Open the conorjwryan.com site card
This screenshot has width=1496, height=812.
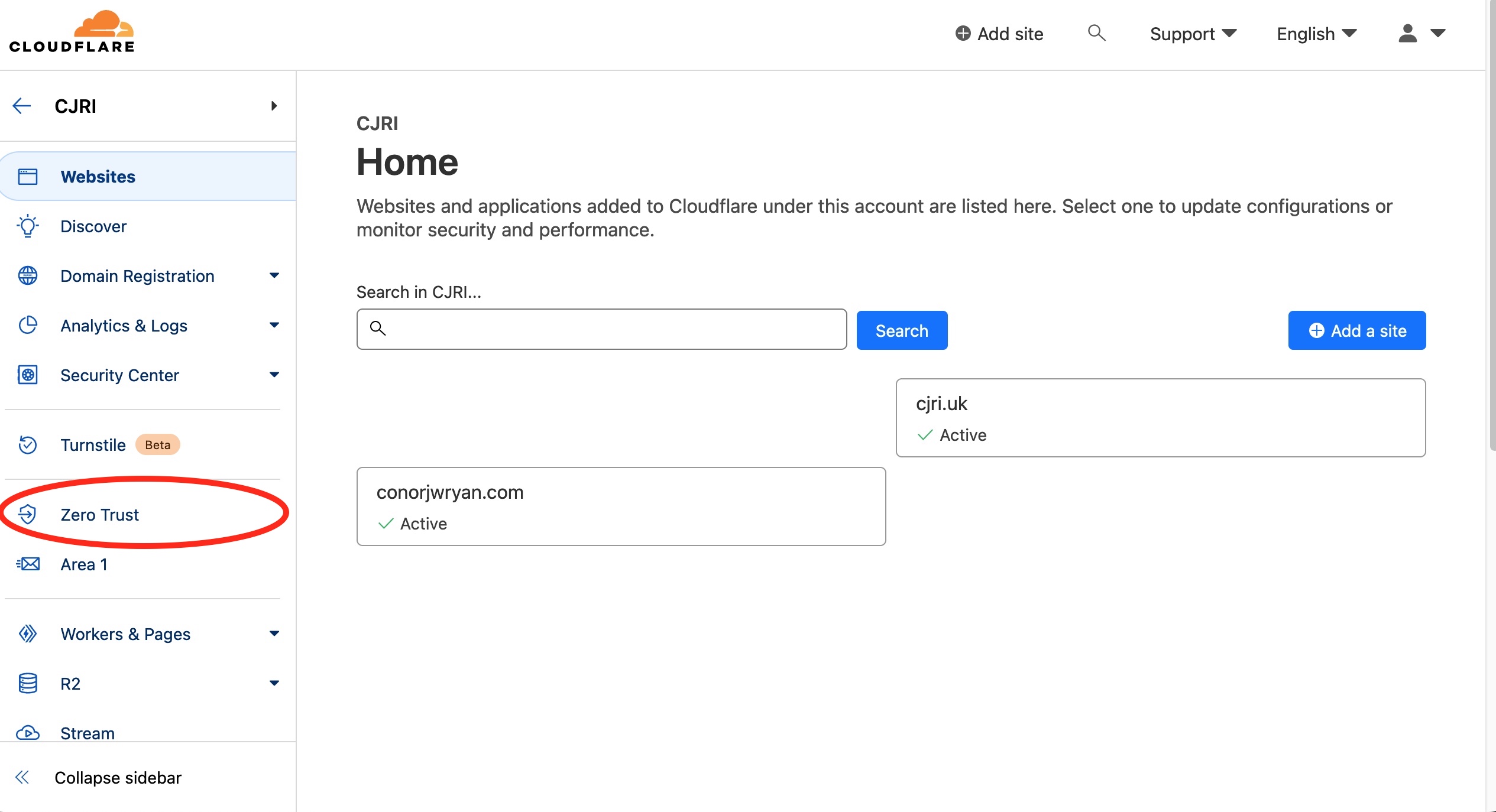pos(621,506)
